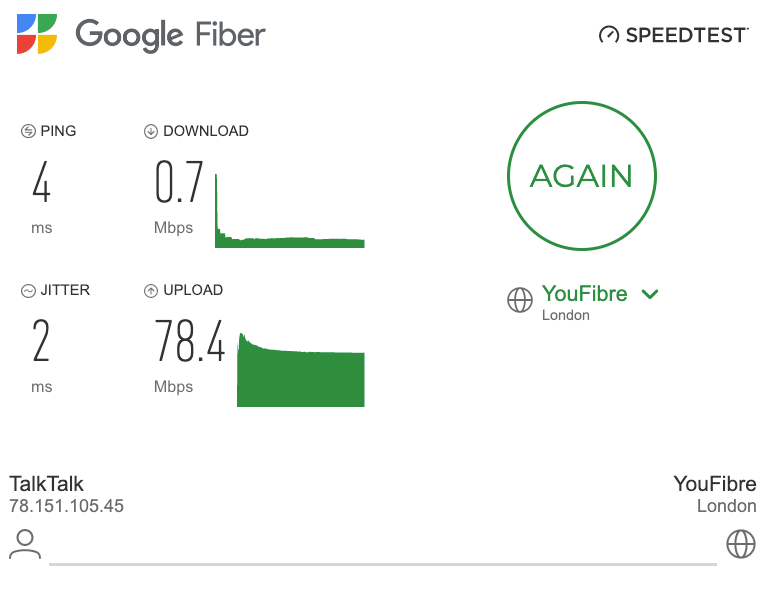Click globe icon next to YouFibre server

click(x=520, y=300)
